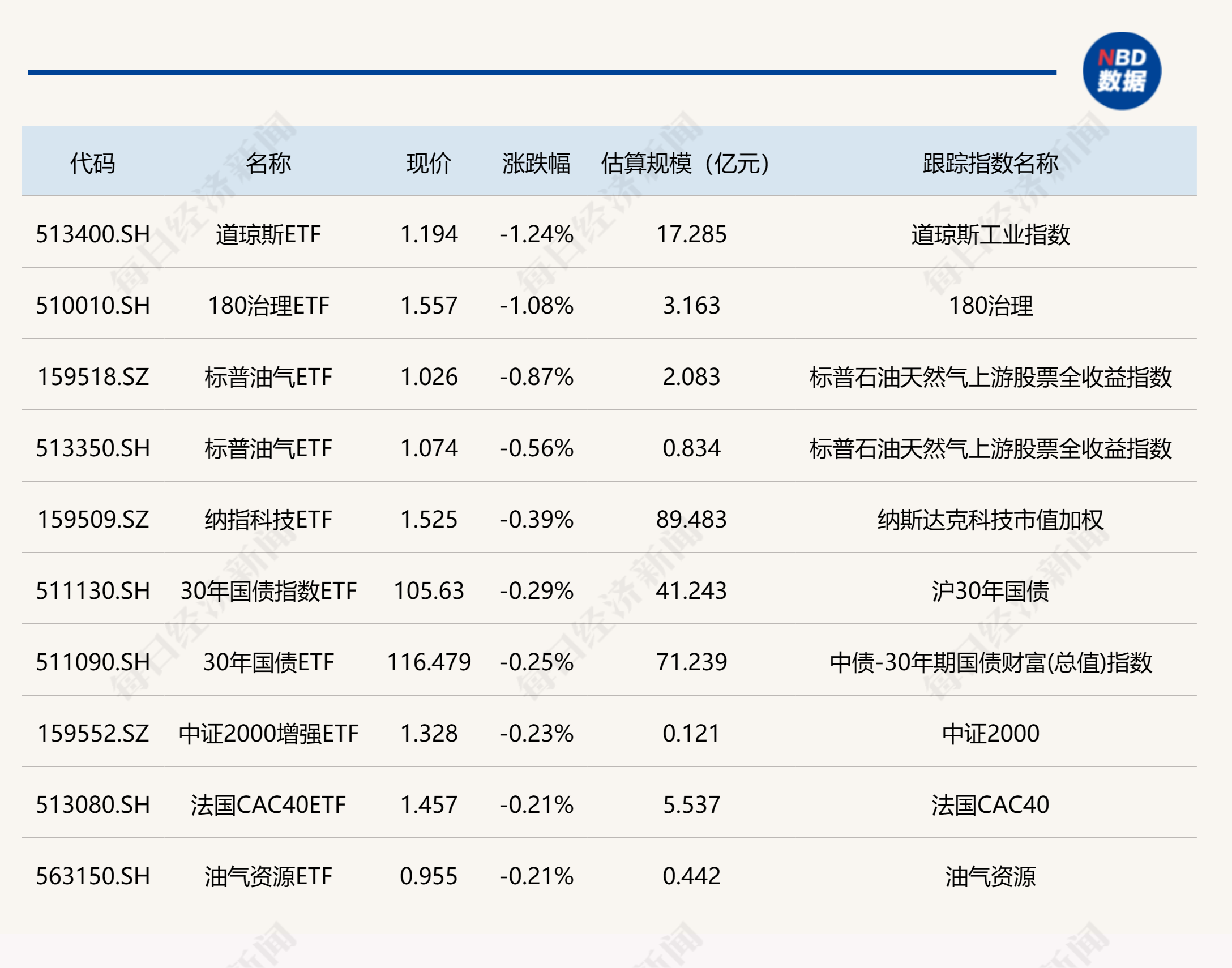Click the 180治理 index name cell
The height and width of the screenshot is (968, 1232).
991,306
